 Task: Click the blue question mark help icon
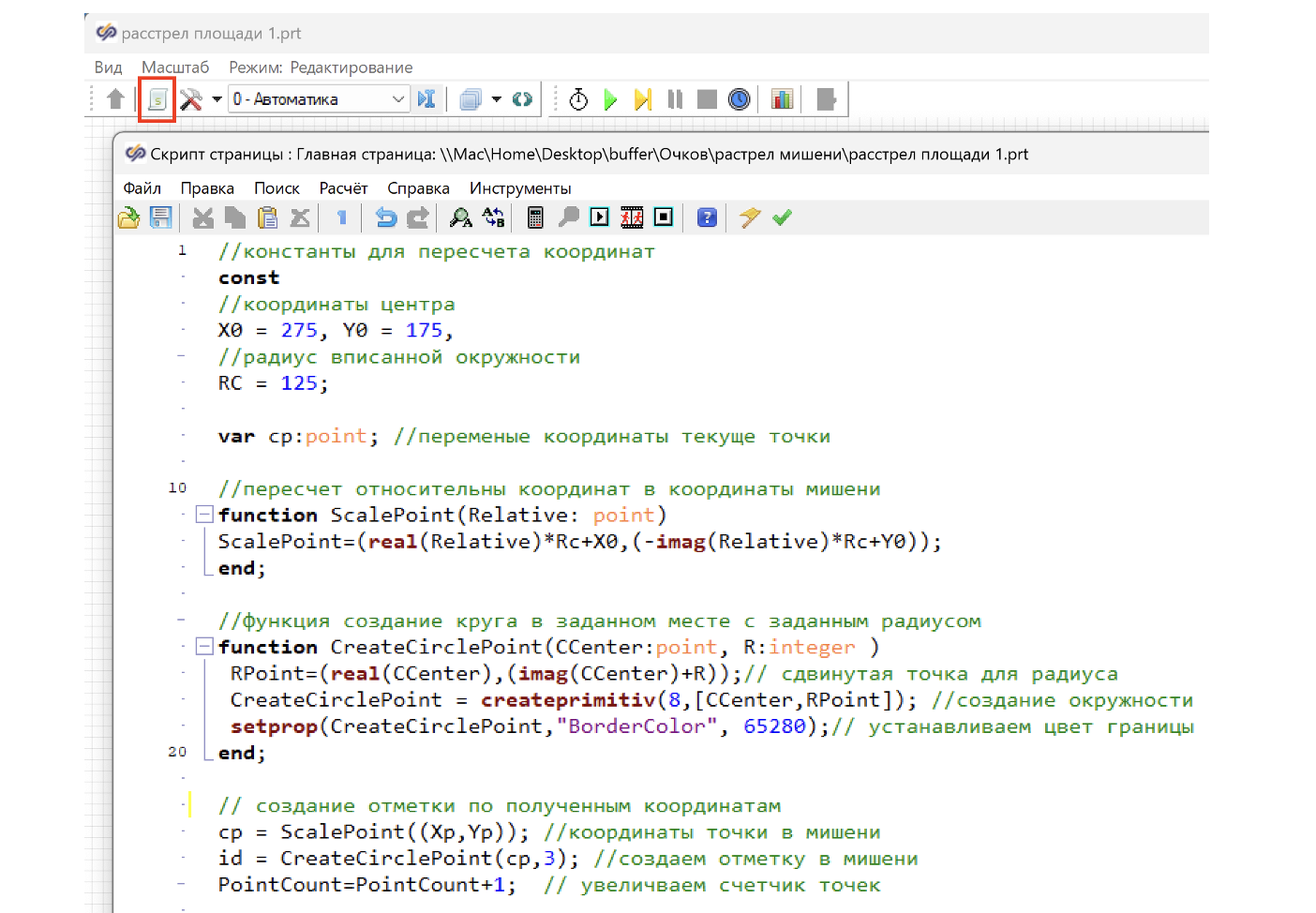707,217
